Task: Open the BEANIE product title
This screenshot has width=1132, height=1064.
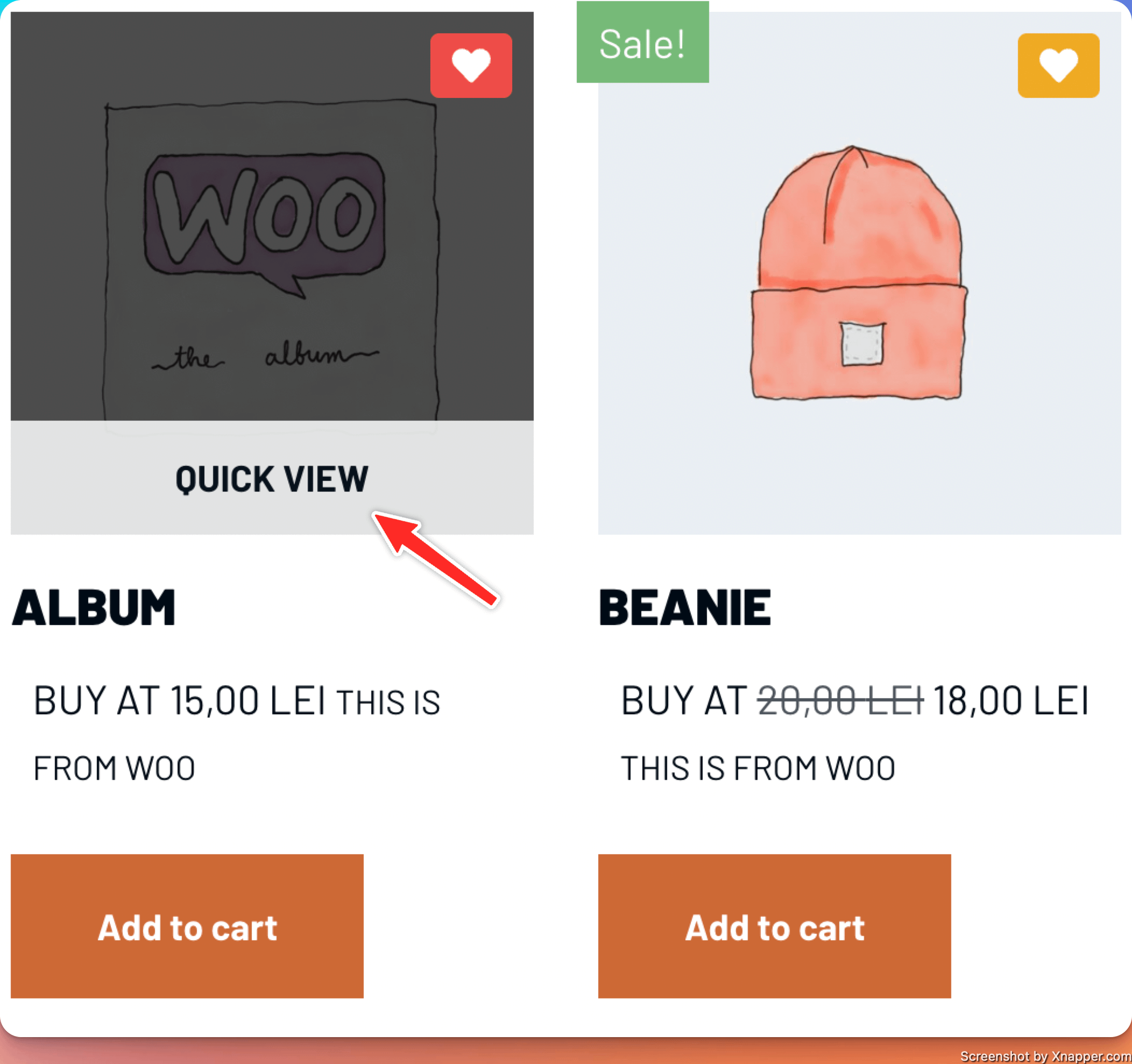Action: (x=684, y=607)
